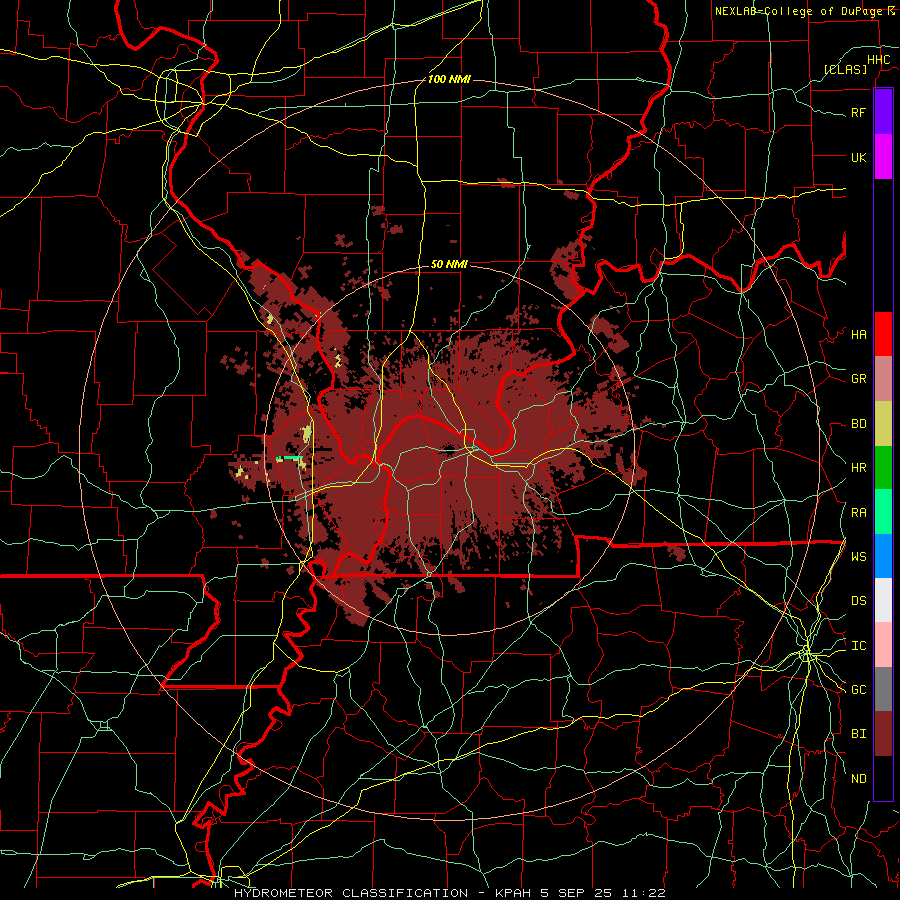Select the IC light pink legend swatch
The height and width of the screenshot is (900, 900).
[883, 645]
